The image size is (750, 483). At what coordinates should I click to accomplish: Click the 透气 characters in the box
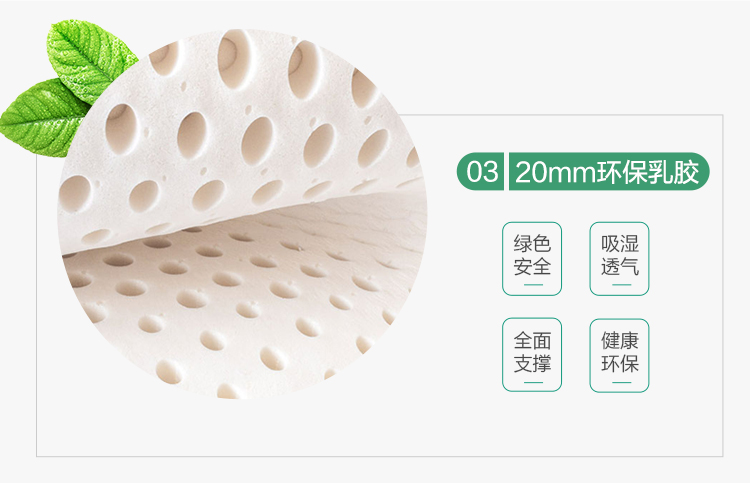click(x=620, y=266)
